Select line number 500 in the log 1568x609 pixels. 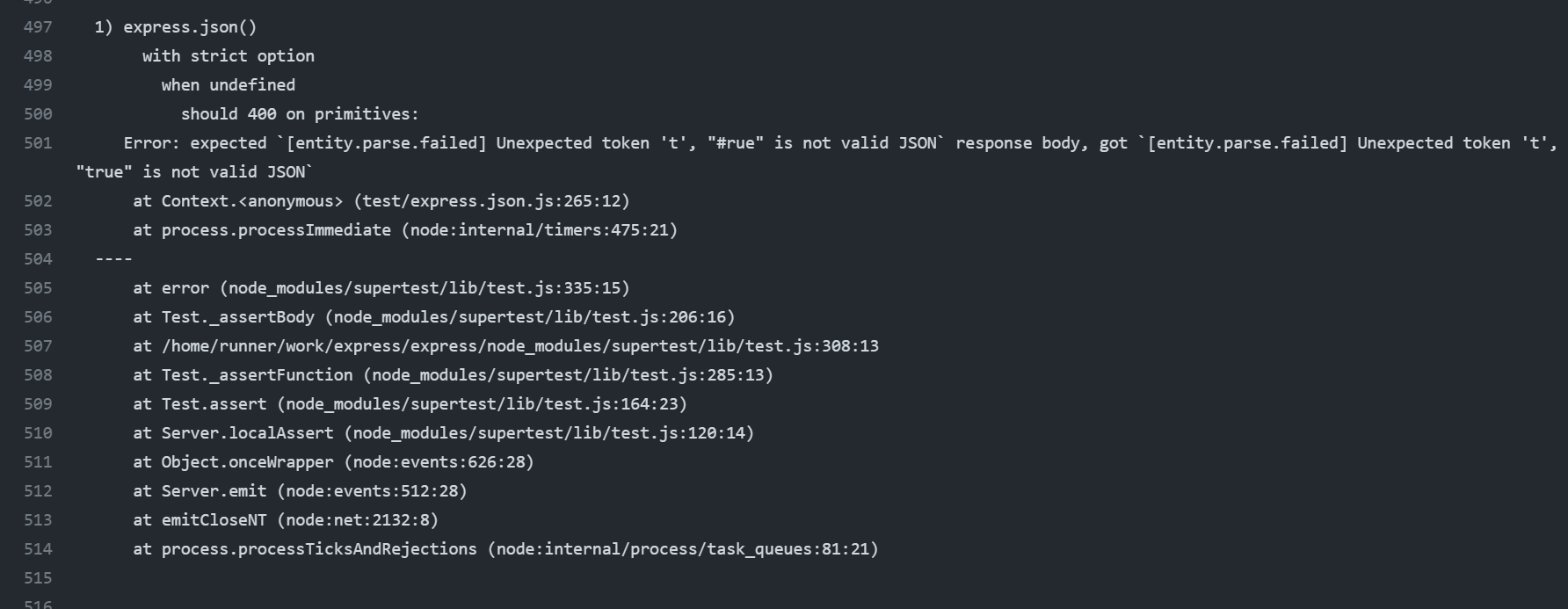tap(38, 114)
